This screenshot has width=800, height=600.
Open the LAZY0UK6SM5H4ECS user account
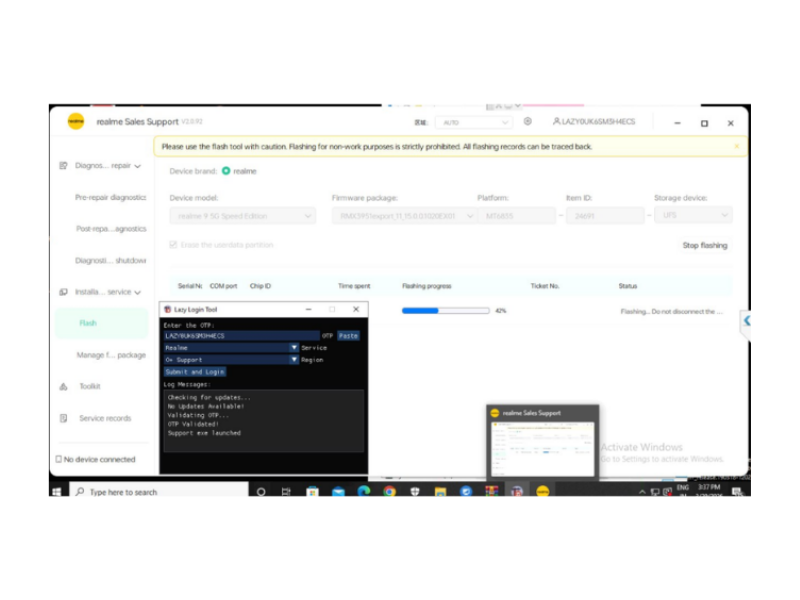pos(594,121)
